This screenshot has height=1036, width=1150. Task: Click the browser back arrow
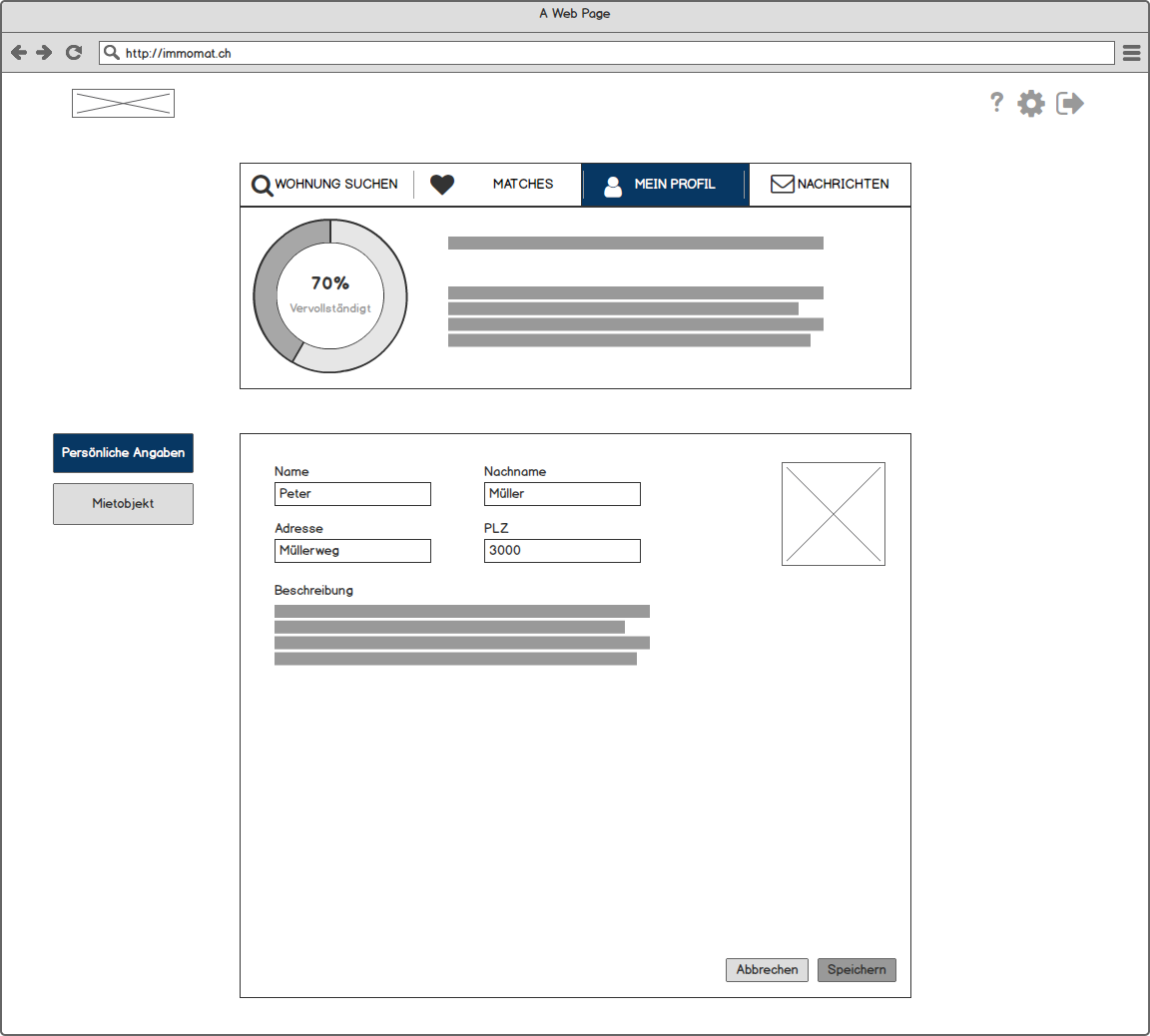point(19,53)
